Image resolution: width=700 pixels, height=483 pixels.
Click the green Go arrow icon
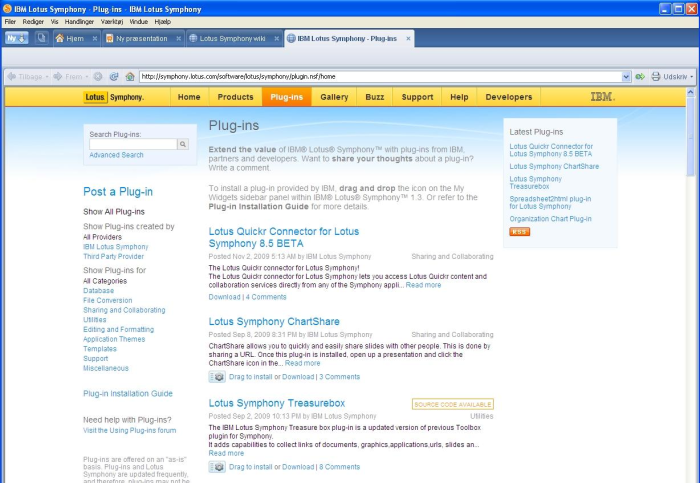click(x=640, y=77)
